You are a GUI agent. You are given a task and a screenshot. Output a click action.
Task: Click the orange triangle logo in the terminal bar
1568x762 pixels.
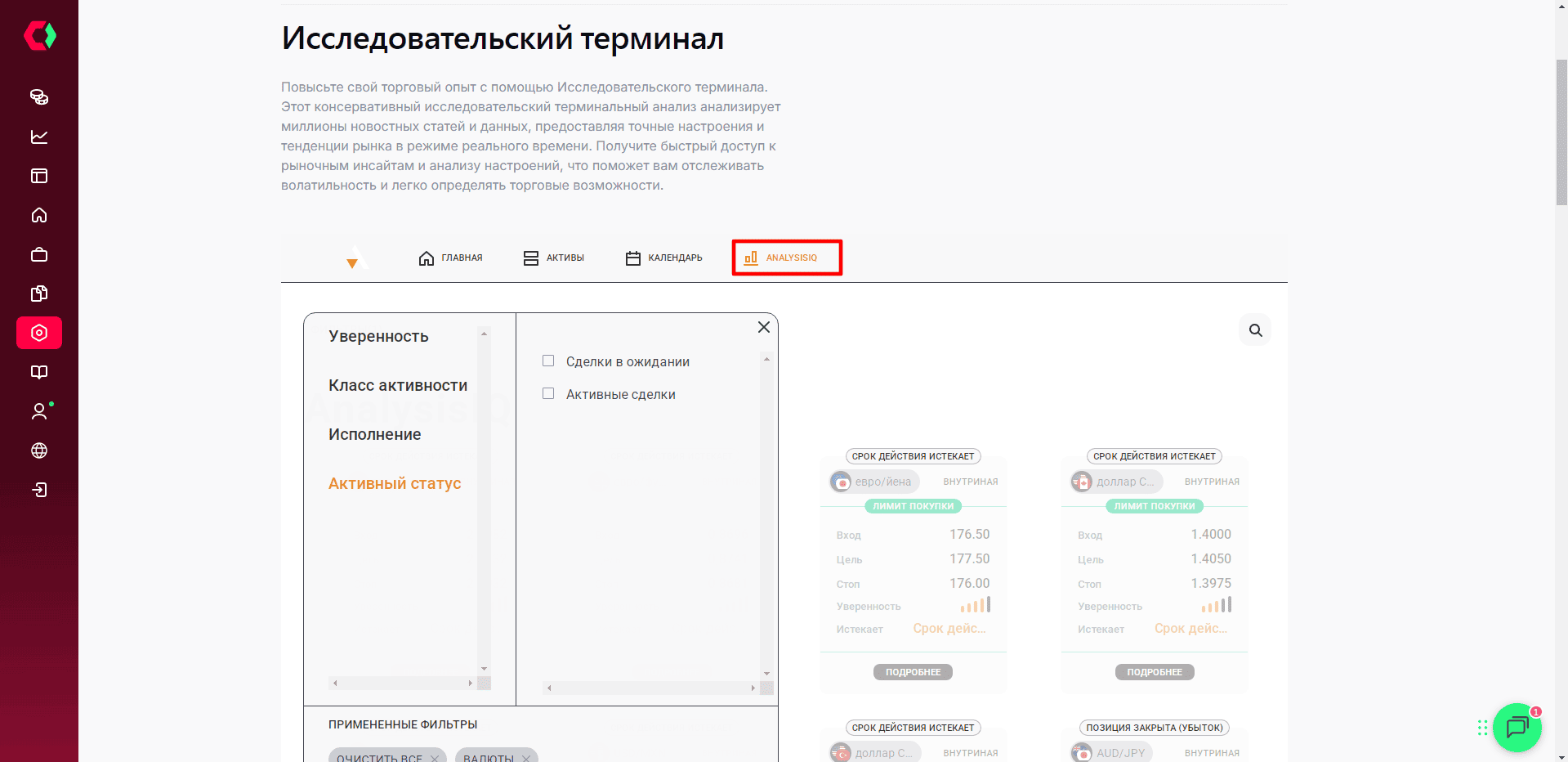coord(352,263)
